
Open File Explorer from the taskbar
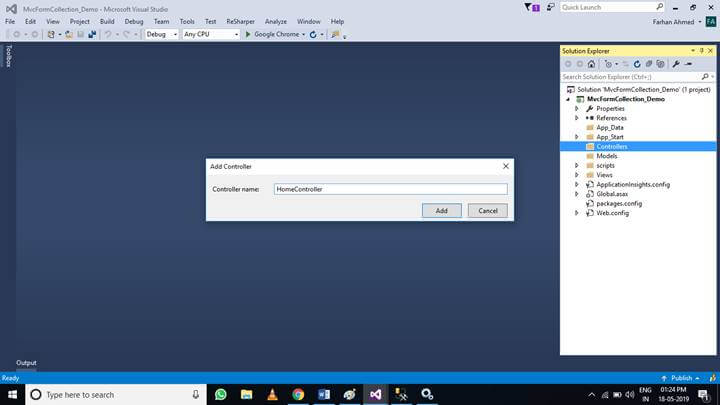[x=247, y=394]
